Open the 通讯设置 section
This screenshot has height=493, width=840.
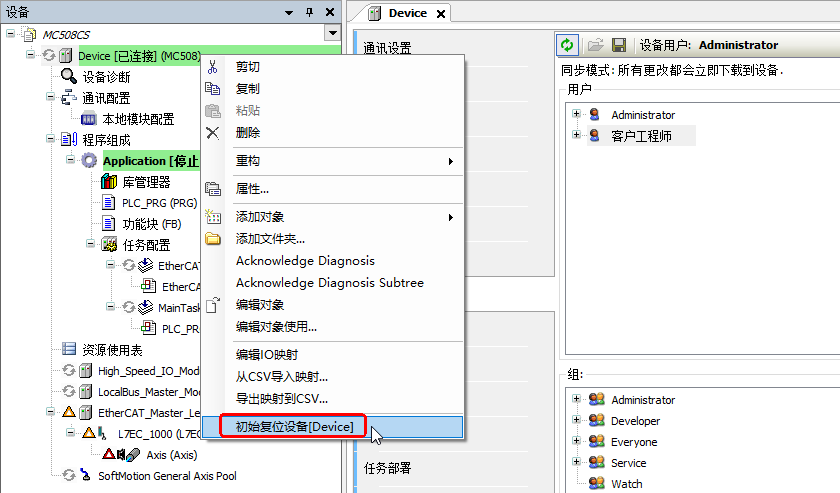coord(387,48)
